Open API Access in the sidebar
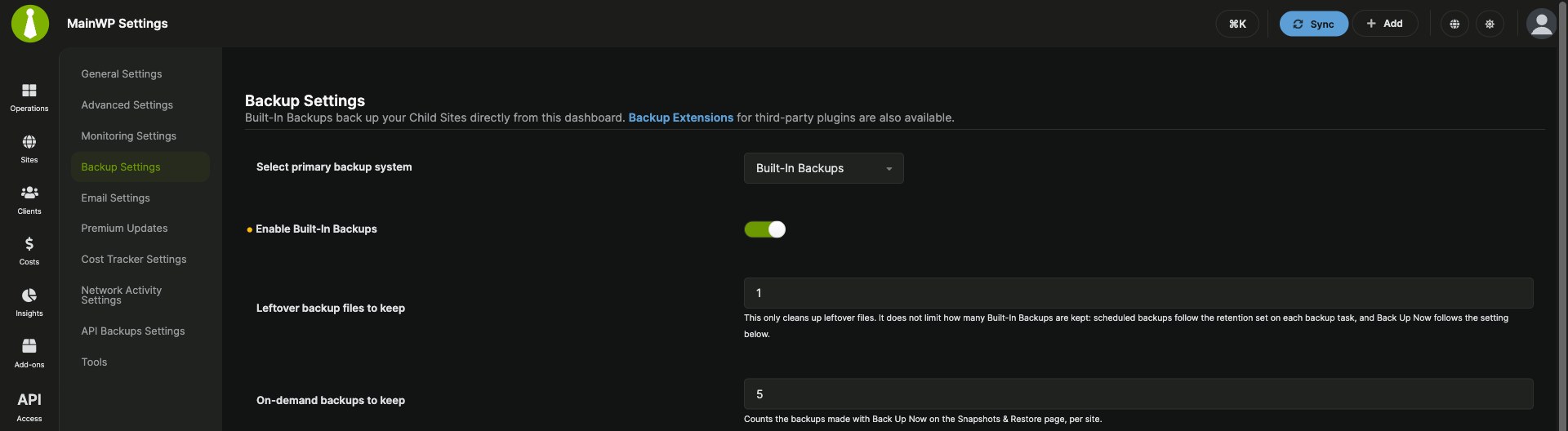 tap(29, 406)
